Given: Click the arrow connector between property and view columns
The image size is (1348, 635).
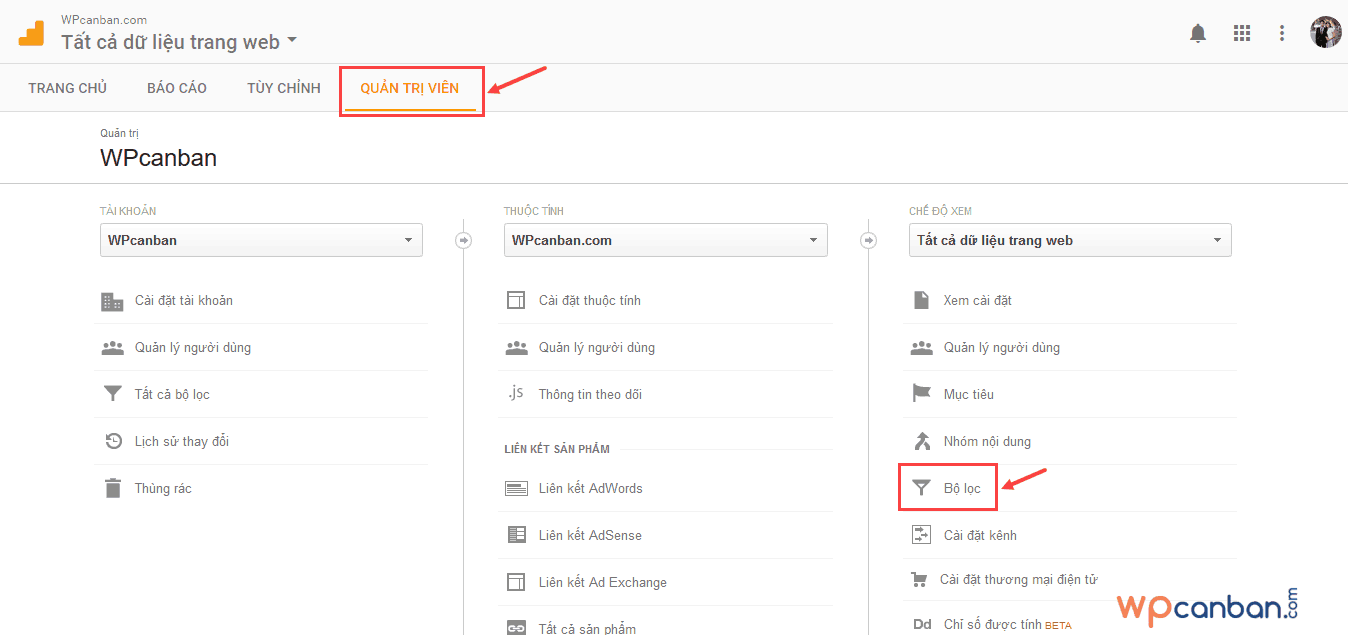Looking at the screenshot, I should pyautogui.click(x=868, y=240).
